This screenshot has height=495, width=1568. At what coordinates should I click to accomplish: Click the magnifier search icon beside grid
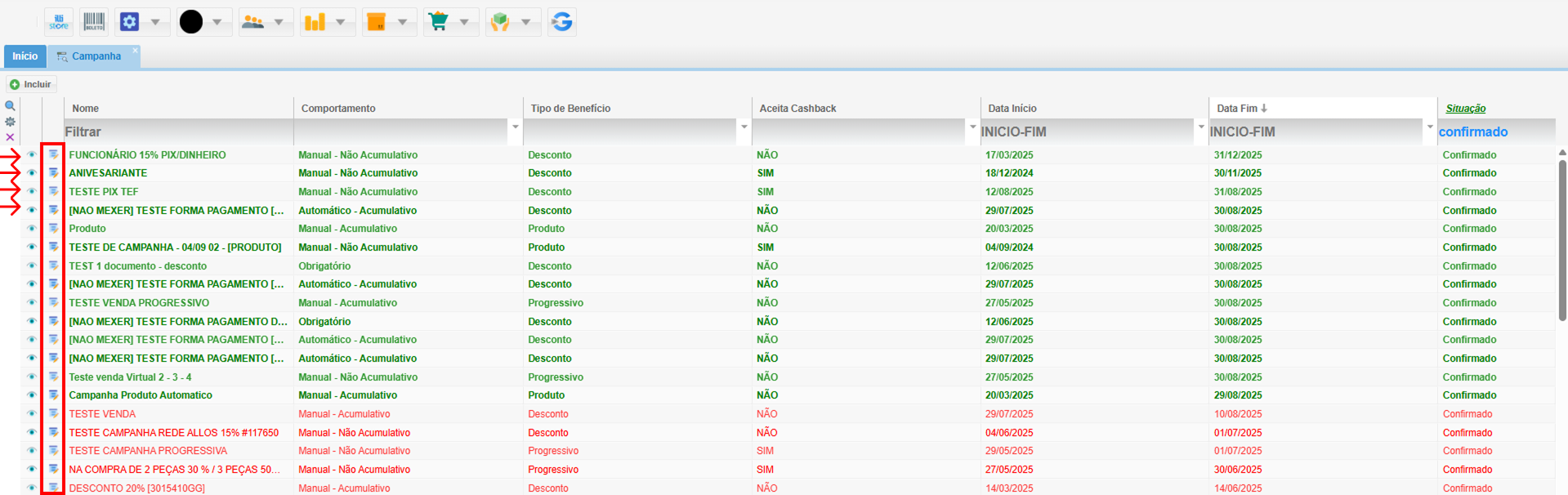click(11, 106)
